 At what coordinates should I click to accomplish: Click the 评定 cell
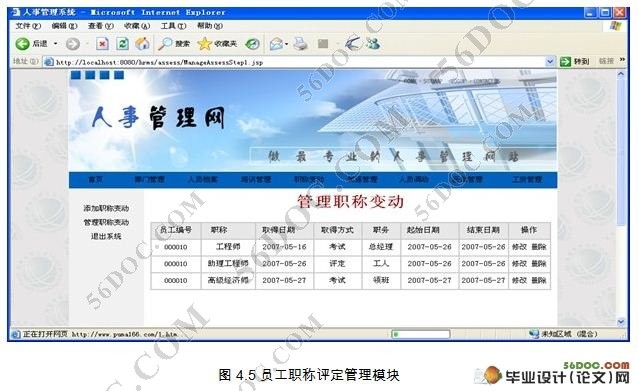(x=337, y=264)
